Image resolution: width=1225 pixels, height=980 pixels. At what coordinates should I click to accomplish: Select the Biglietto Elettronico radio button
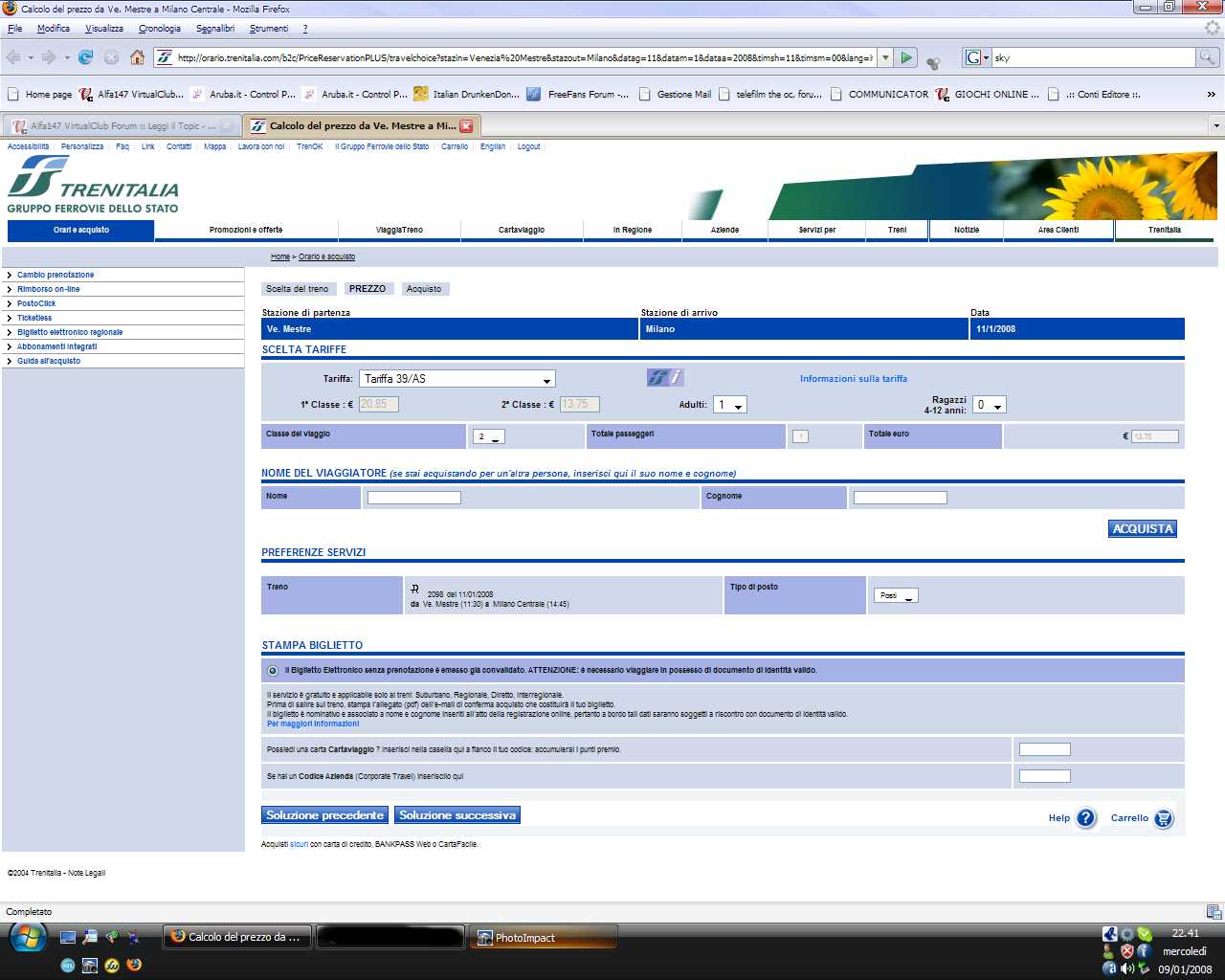[273, 671]
